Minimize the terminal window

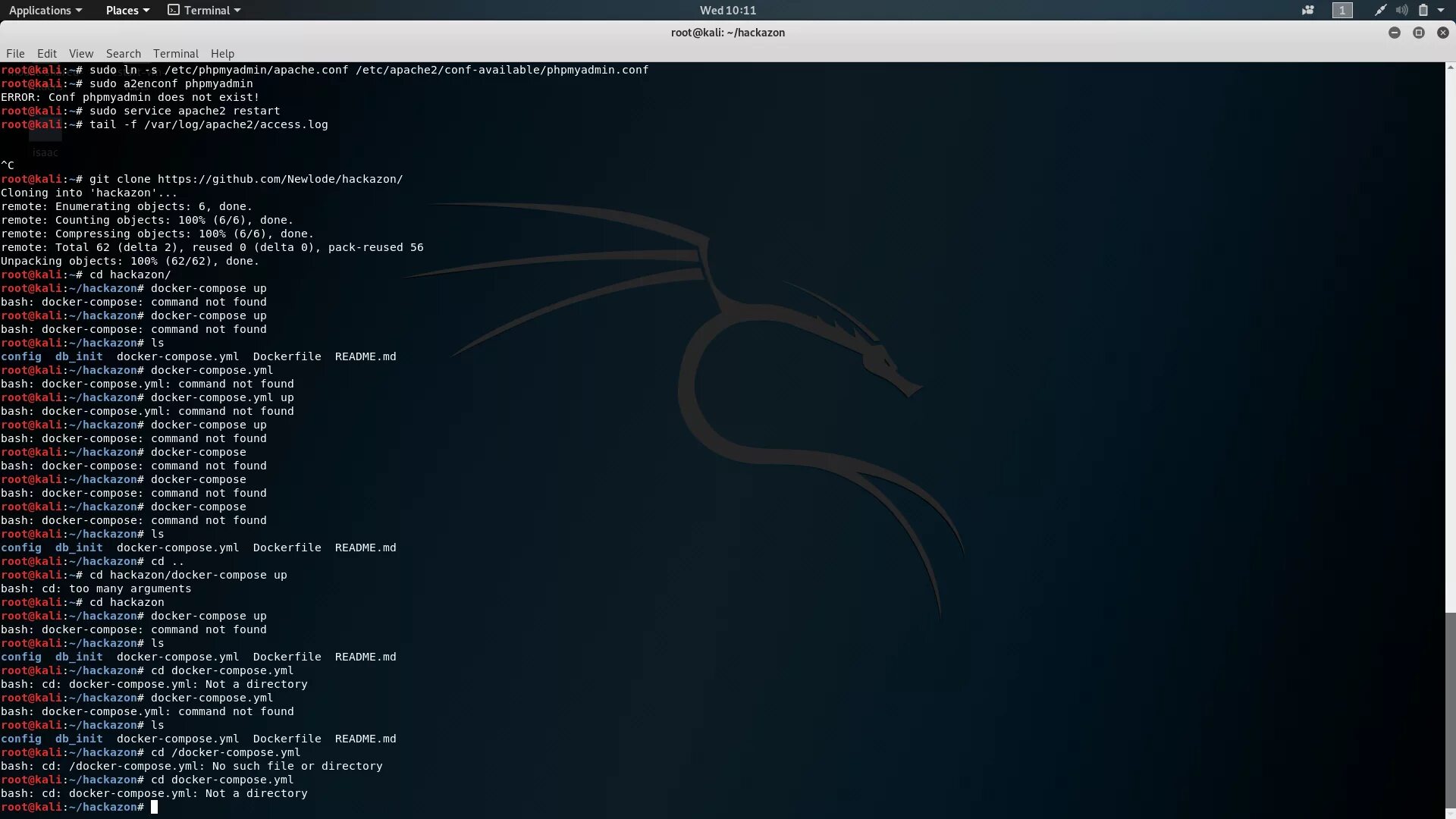pos(1394,33)
